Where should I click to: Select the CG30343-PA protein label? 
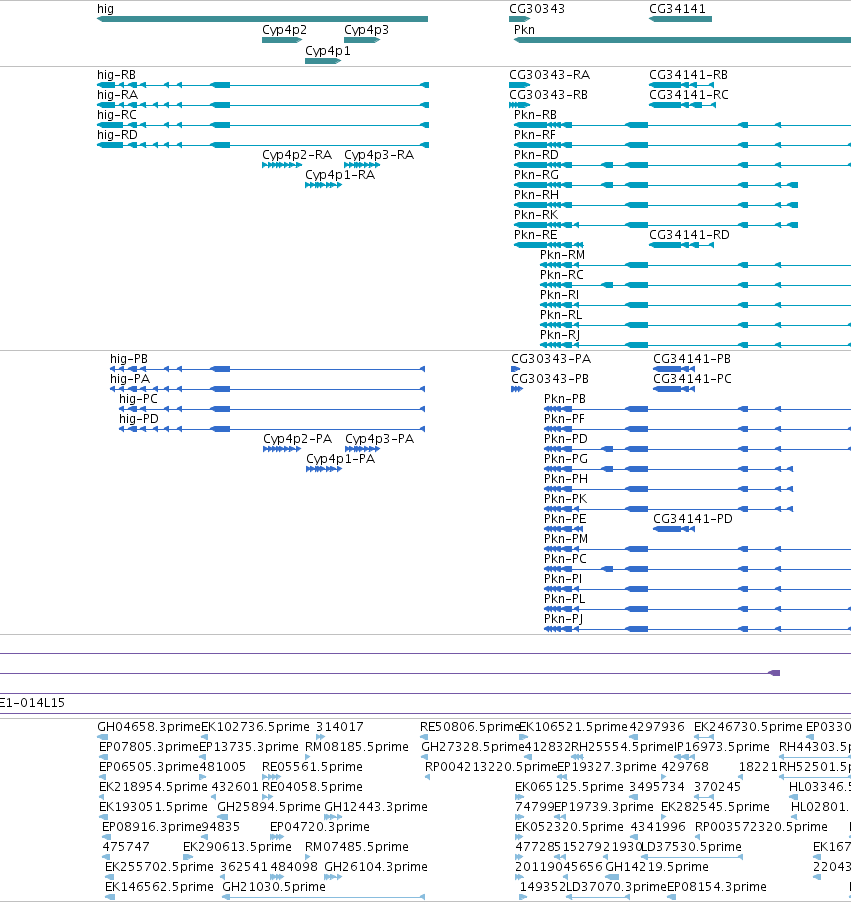[551, 359]
